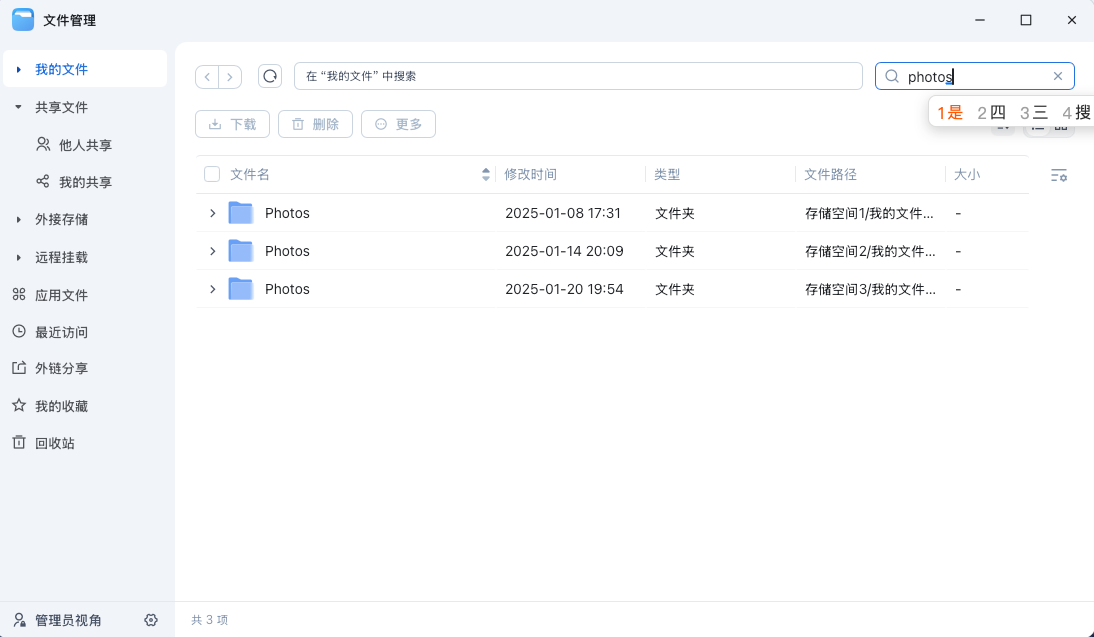Viewport: 1094px width, 637px height.
Task: Expand the 我的文件 tree arrow
Action: [19, 69]
